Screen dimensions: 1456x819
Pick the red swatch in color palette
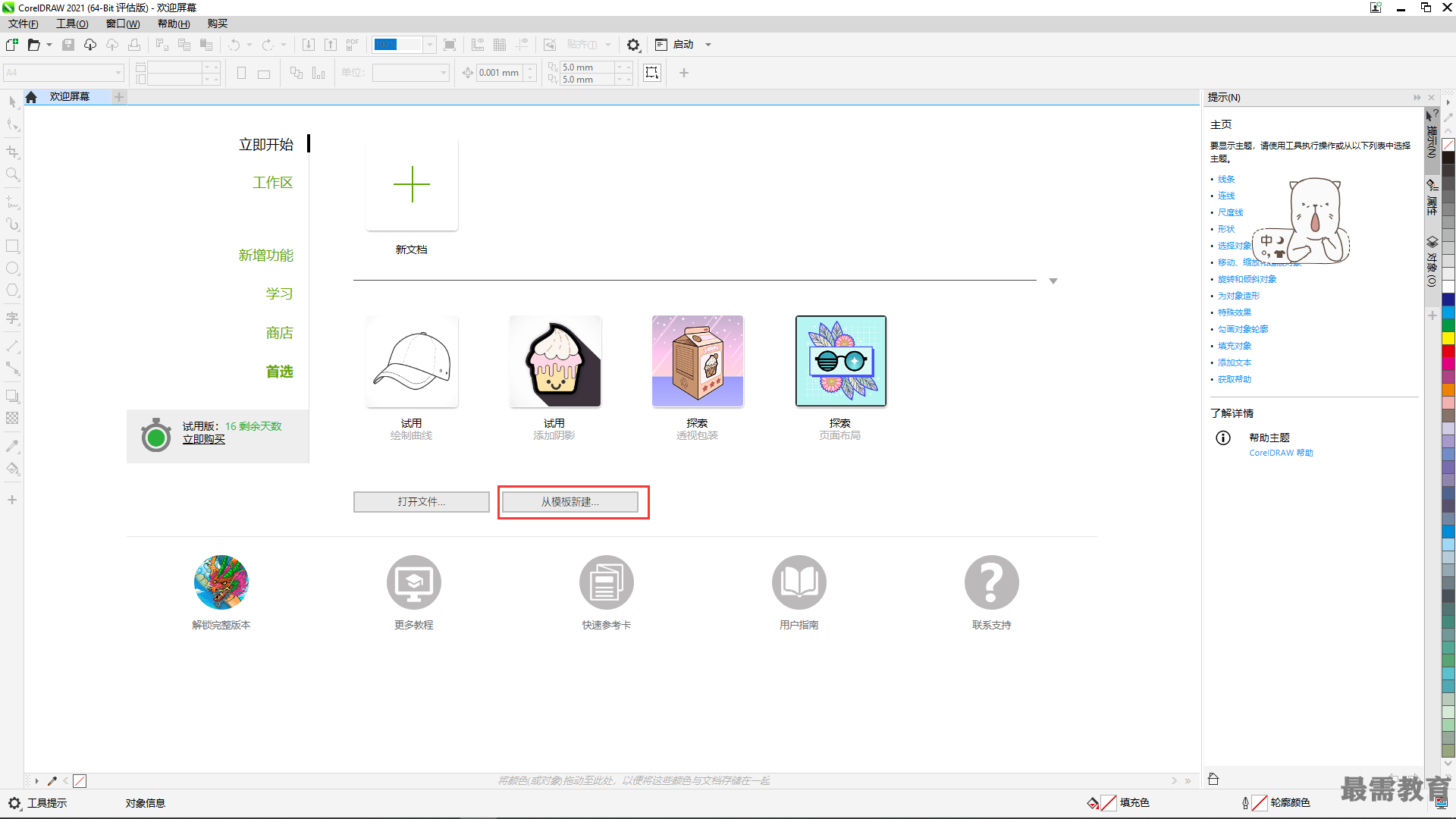pyautogui.click(x=1448, y=350)
